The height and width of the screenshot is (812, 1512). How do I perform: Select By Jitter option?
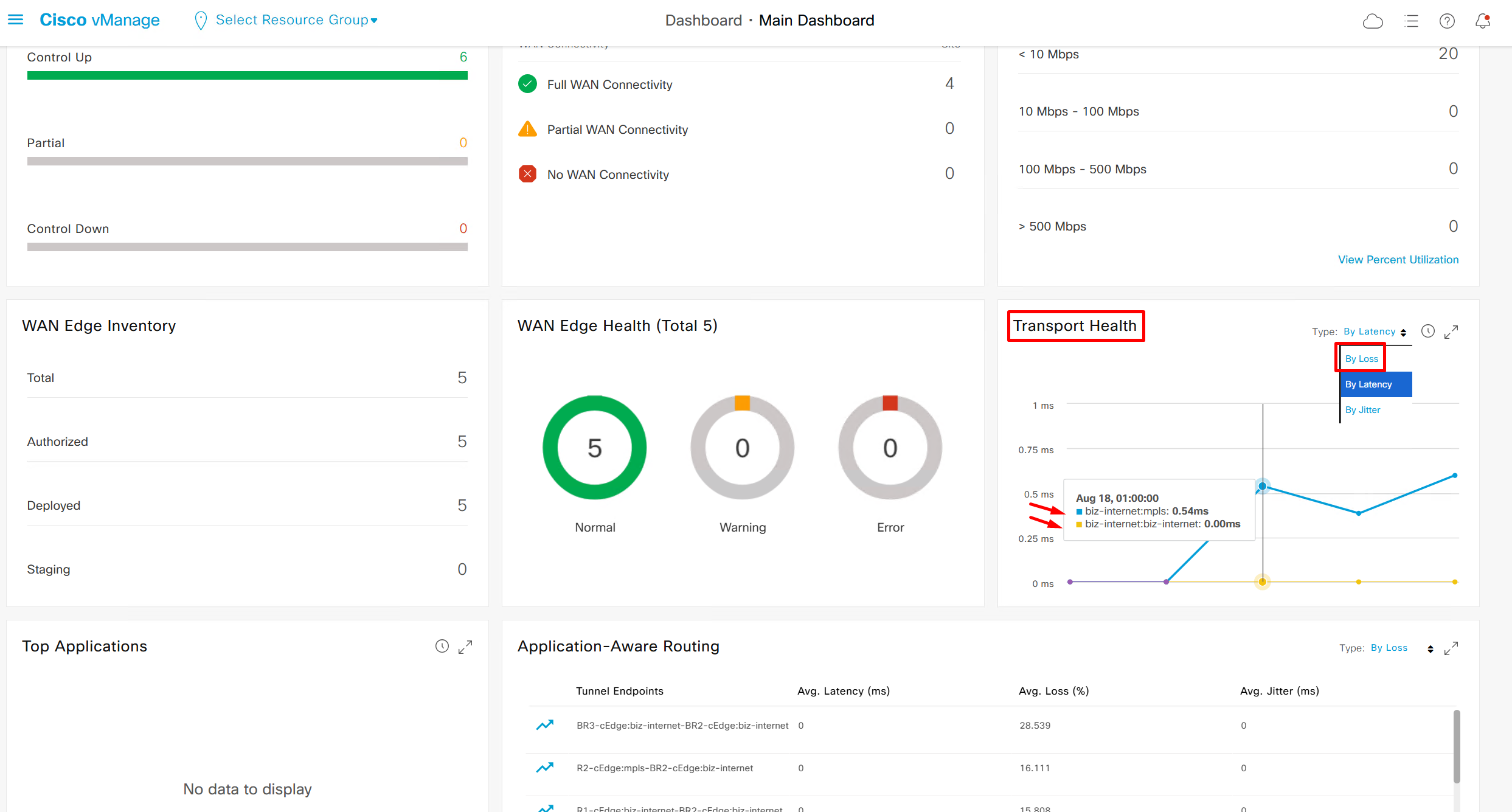[x=1362, y=410]
